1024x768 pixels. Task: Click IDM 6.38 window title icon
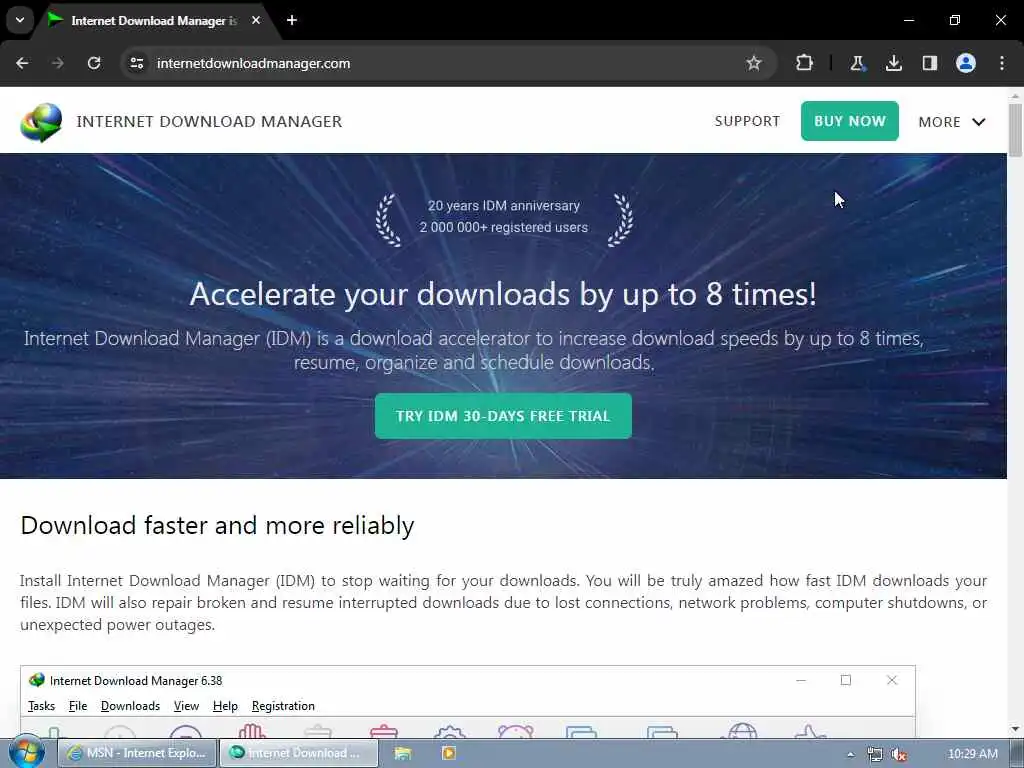pos(37,680)
